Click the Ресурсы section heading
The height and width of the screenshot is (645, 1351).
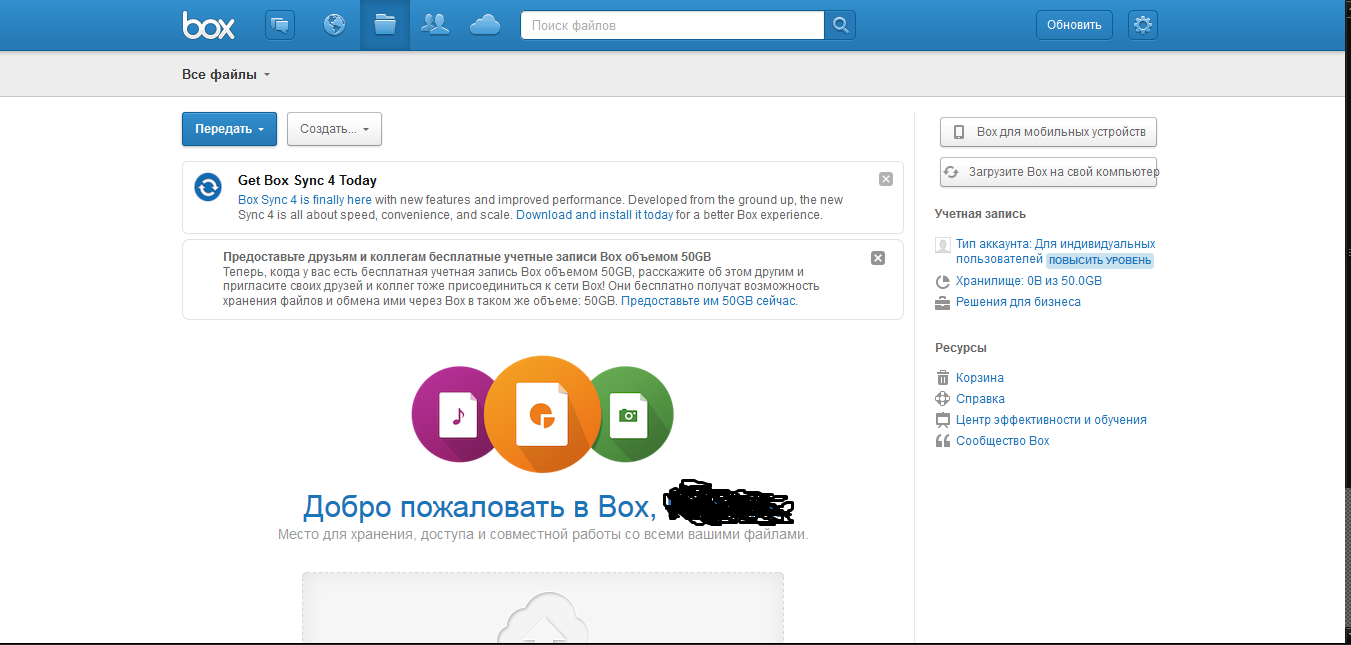point(961,348)
